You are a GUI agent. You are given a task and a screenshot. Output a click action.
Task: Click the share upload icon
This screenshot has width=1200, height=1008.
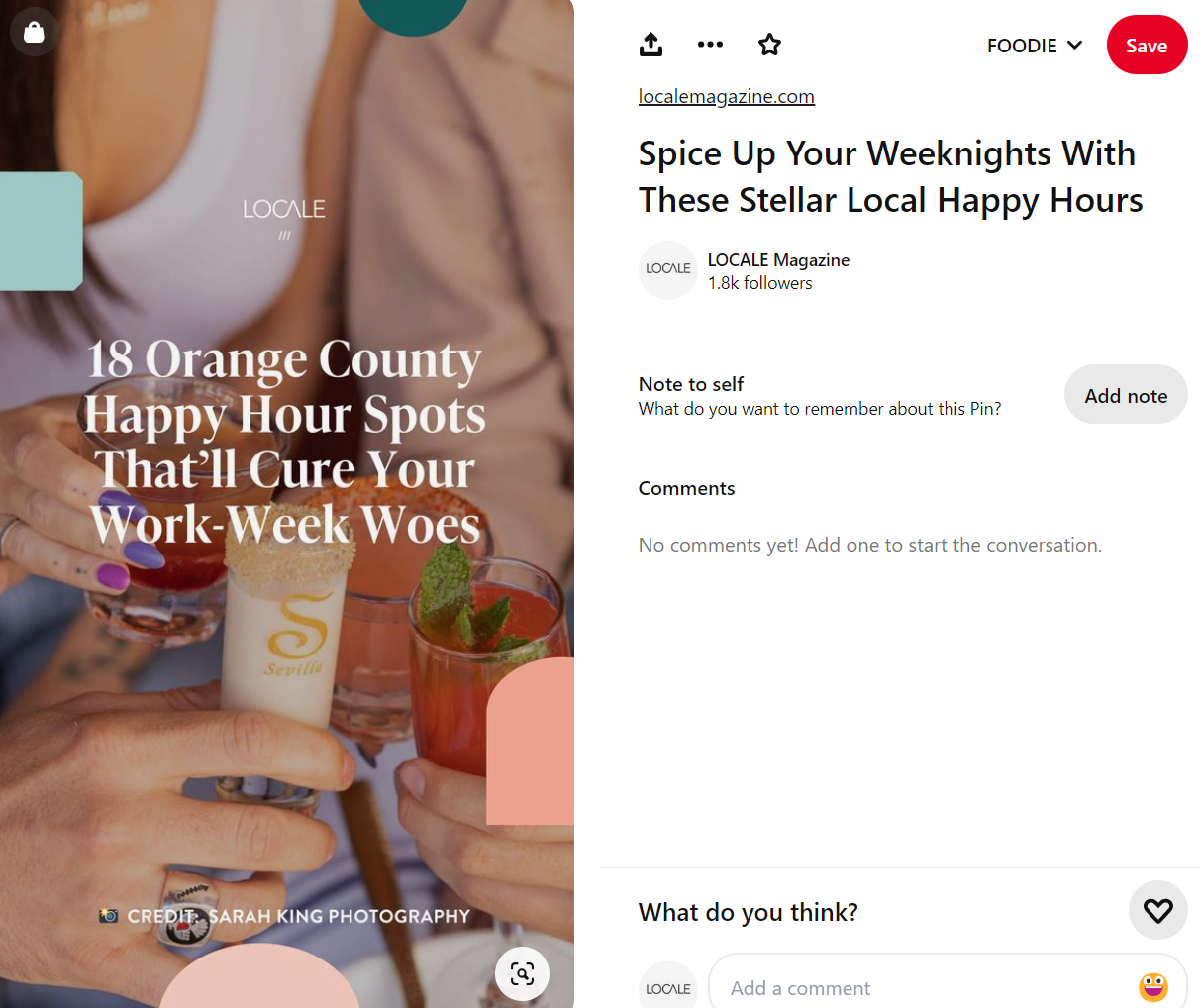650,45
